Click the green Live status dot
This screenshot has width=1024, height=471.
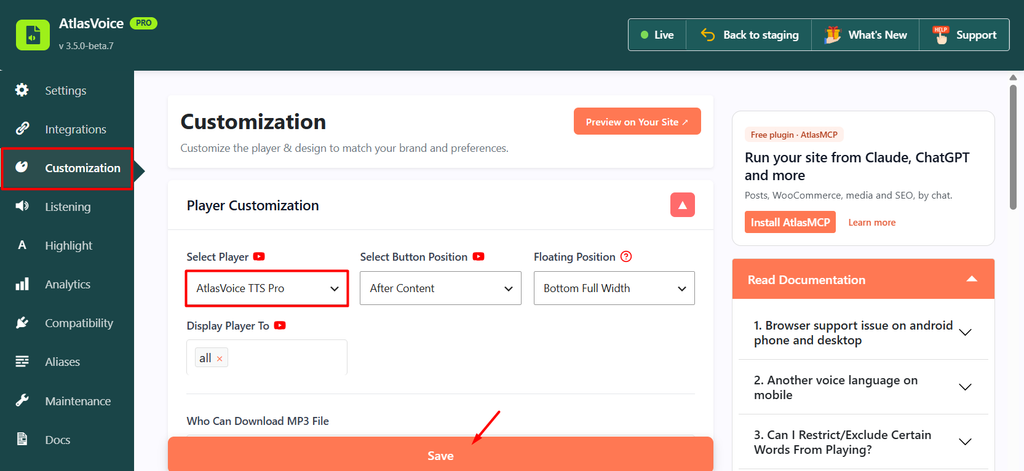pyautogui.click(x=645, y=35)
